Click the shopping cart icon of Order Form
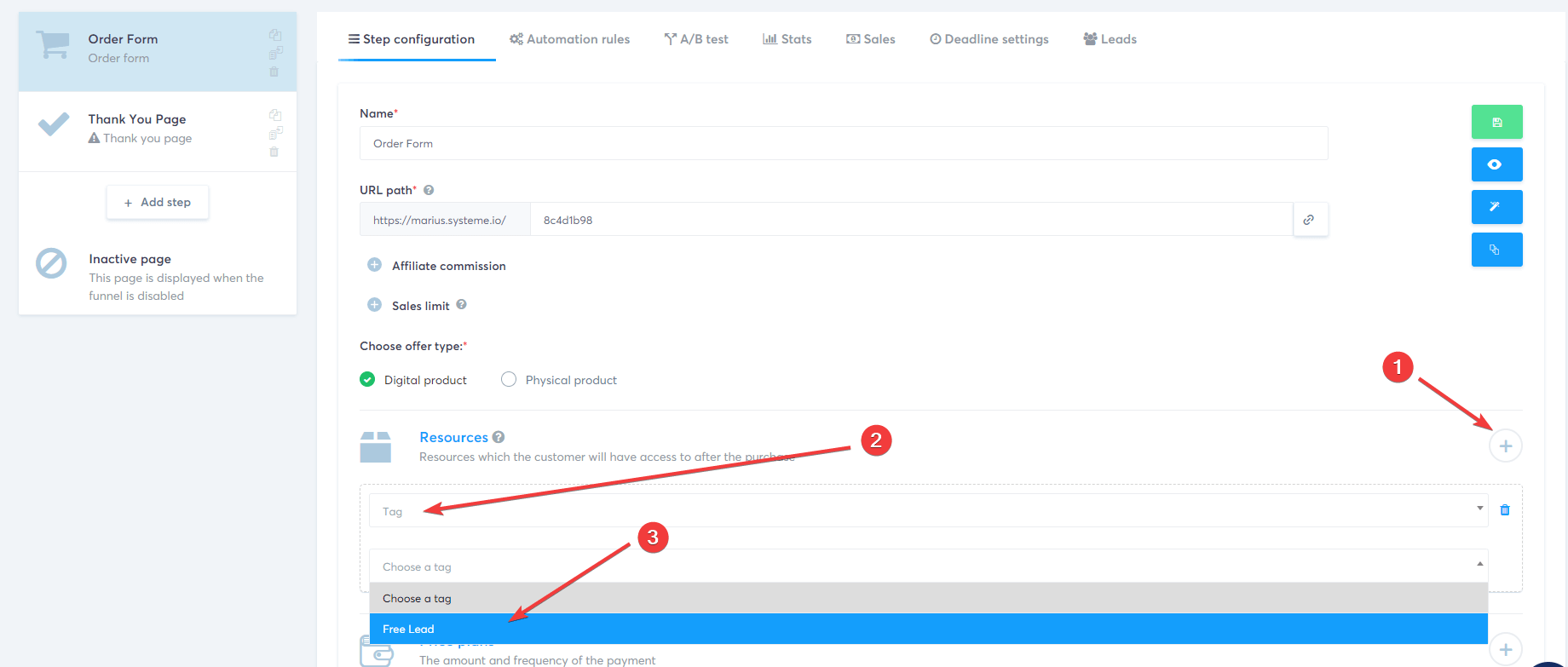 pos(53,45)
